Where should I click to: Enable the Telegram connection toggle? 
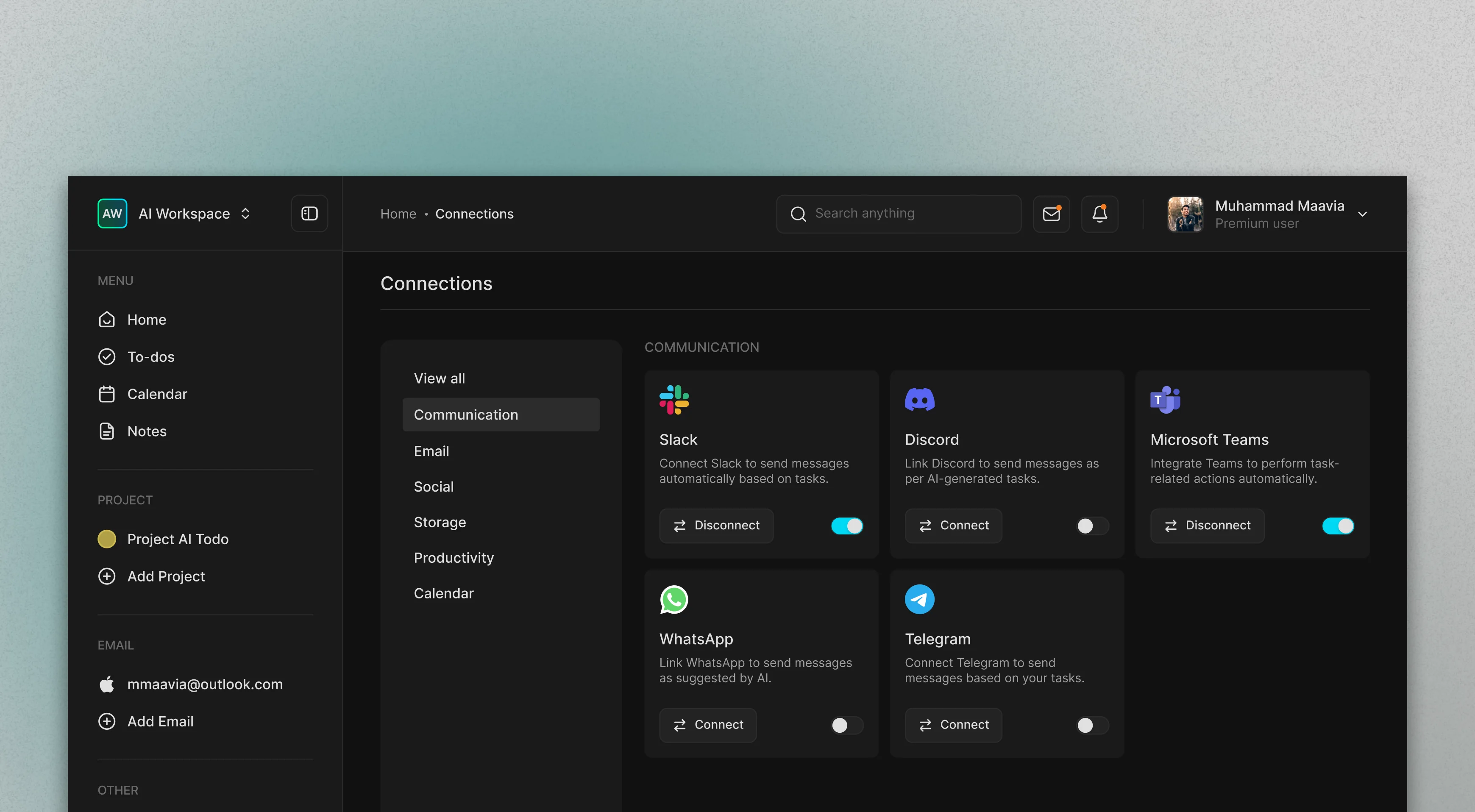pos(1093,726)
